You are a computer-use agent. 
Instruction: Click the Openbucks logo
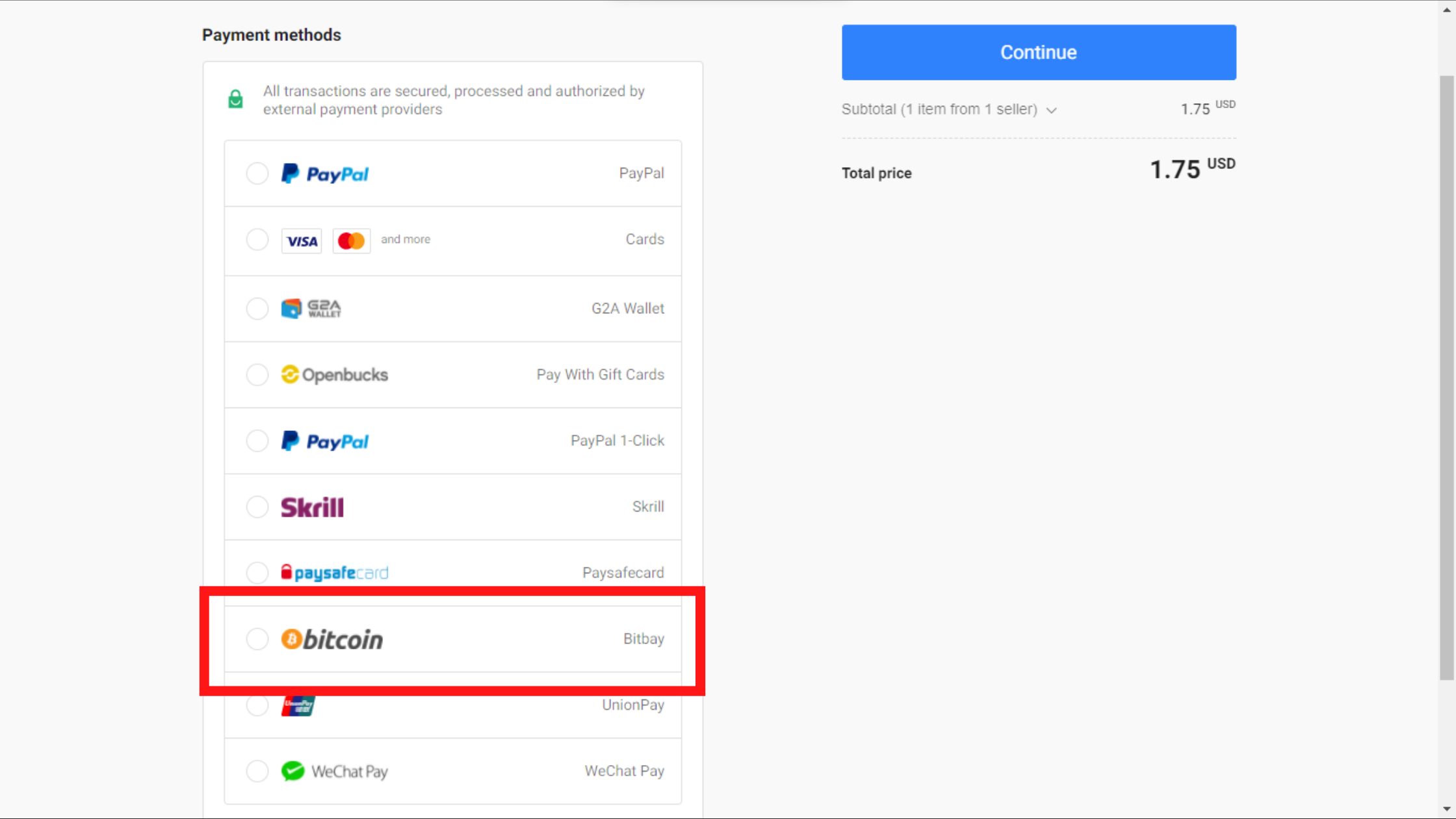coord(335,374)
